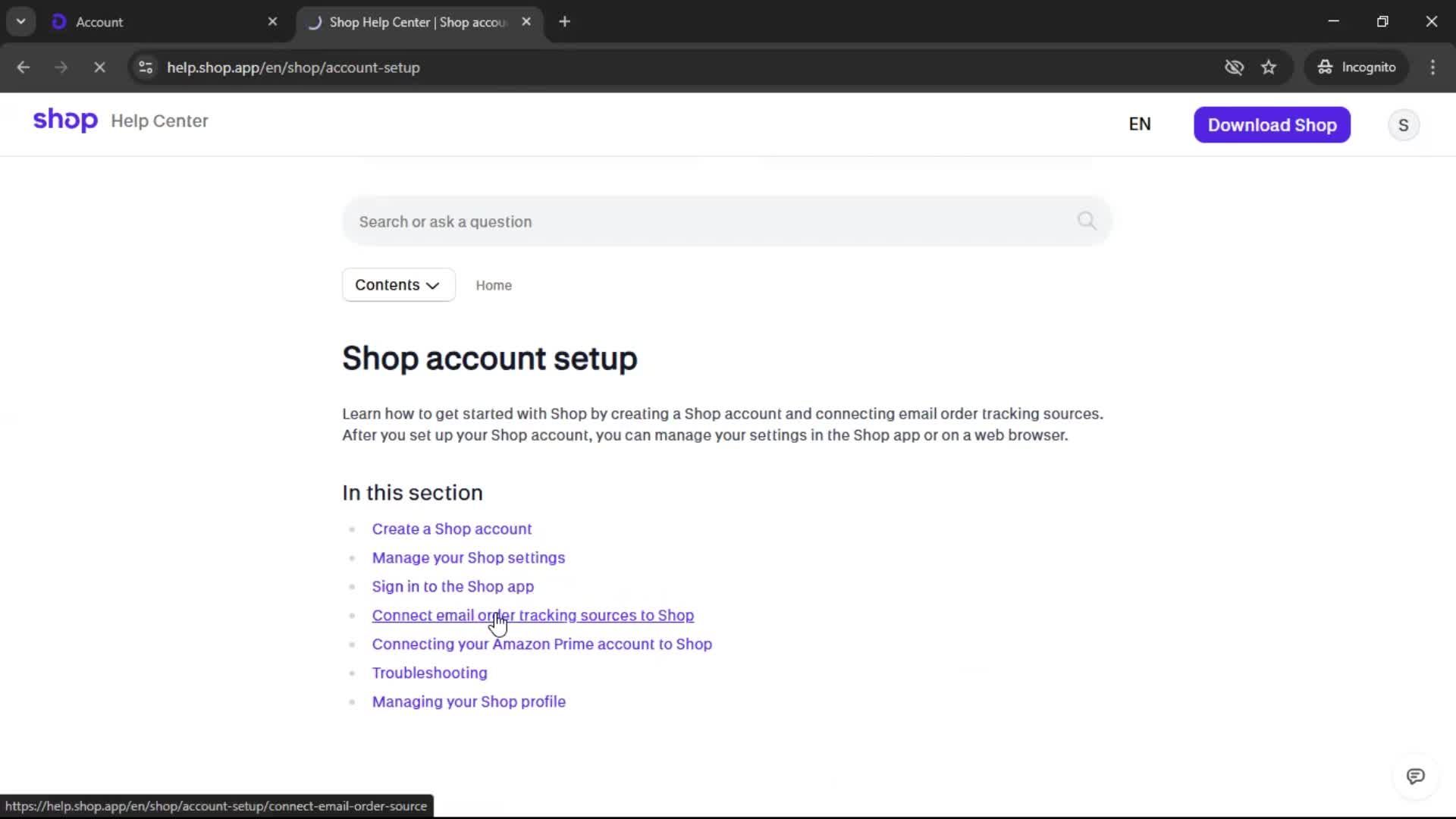Click the S user avatar

[x=1403, y=125]
